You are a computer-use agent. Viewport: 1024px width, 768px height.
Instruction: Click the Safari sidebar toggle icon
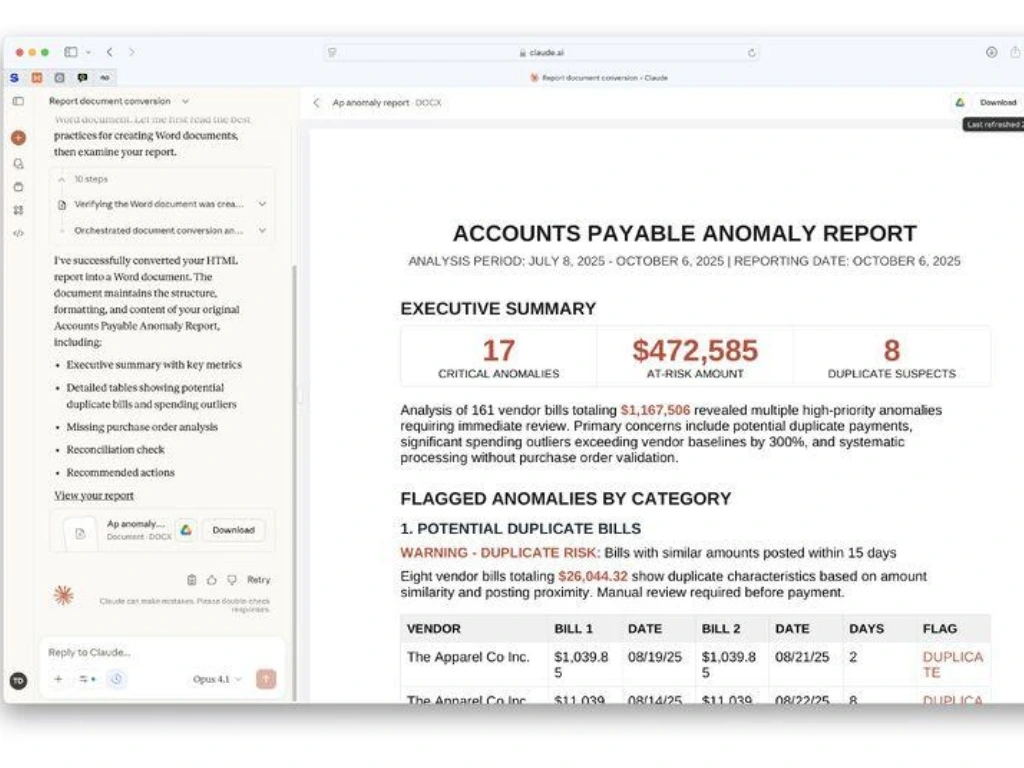pyautogui.click(x=71, y=52)
